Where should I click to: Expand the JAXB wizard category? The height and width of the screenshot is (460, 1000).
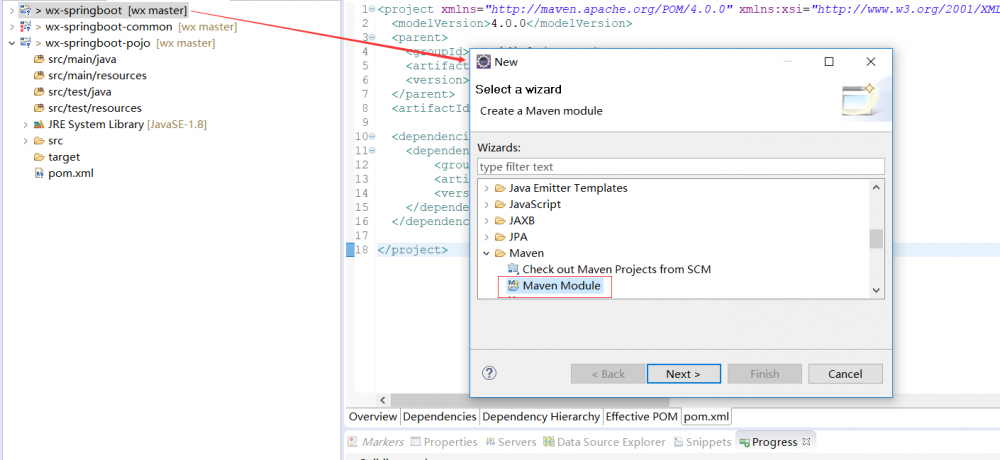tap(486, 221)
